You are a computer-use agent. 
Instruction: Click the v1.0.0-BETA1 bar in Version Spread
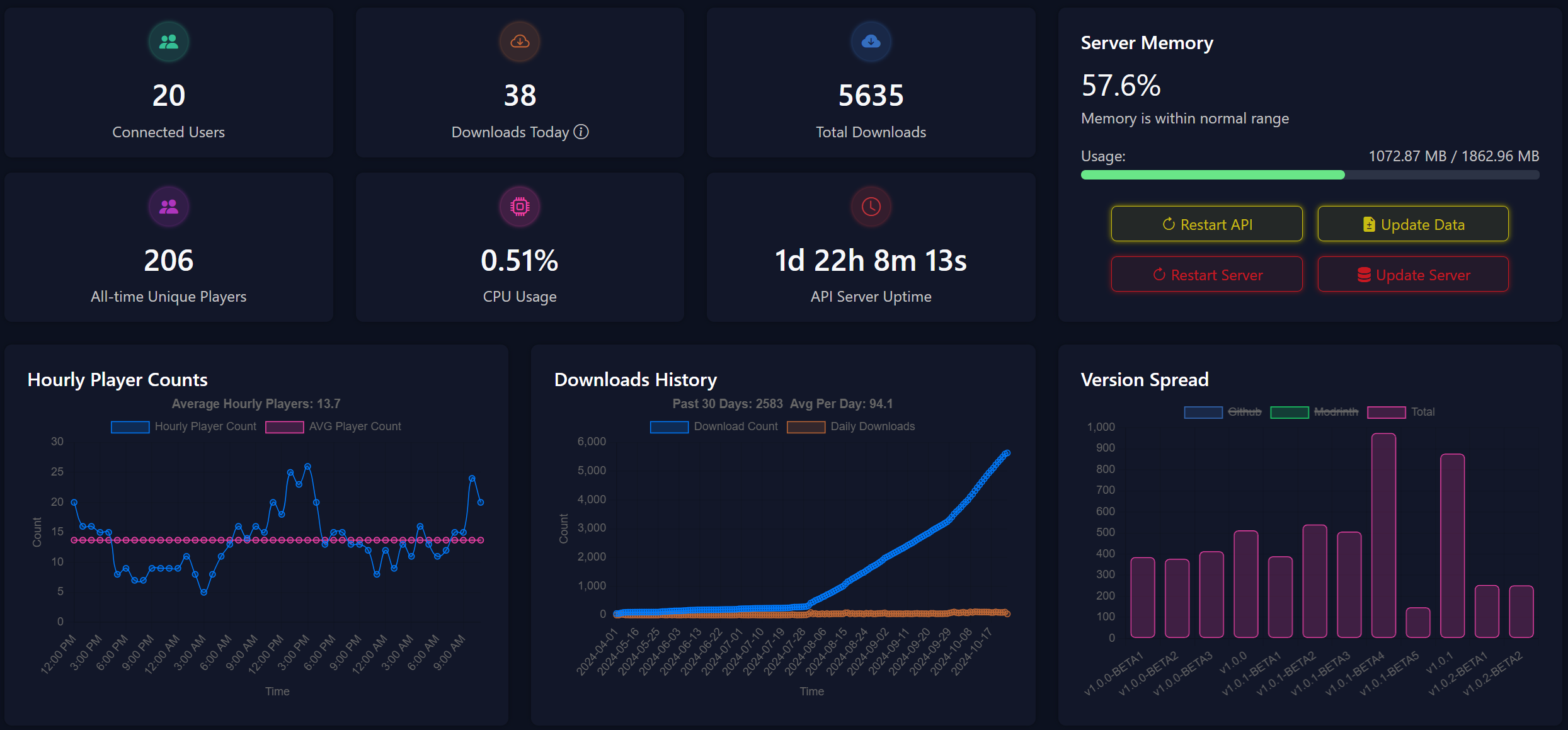click(x=1143, y=597)
